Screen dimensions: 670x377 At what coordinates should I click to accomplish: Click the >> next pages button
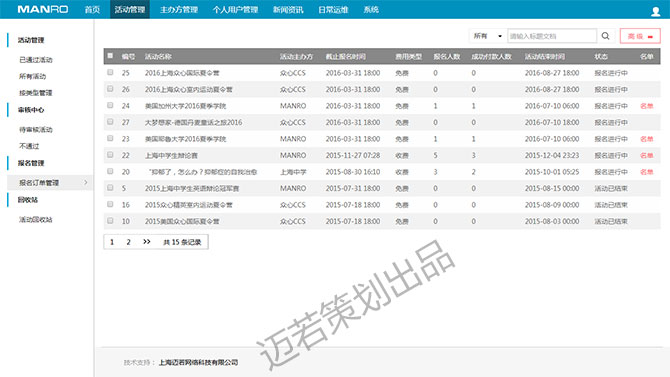pyautogui.click(x=147, y=242)
